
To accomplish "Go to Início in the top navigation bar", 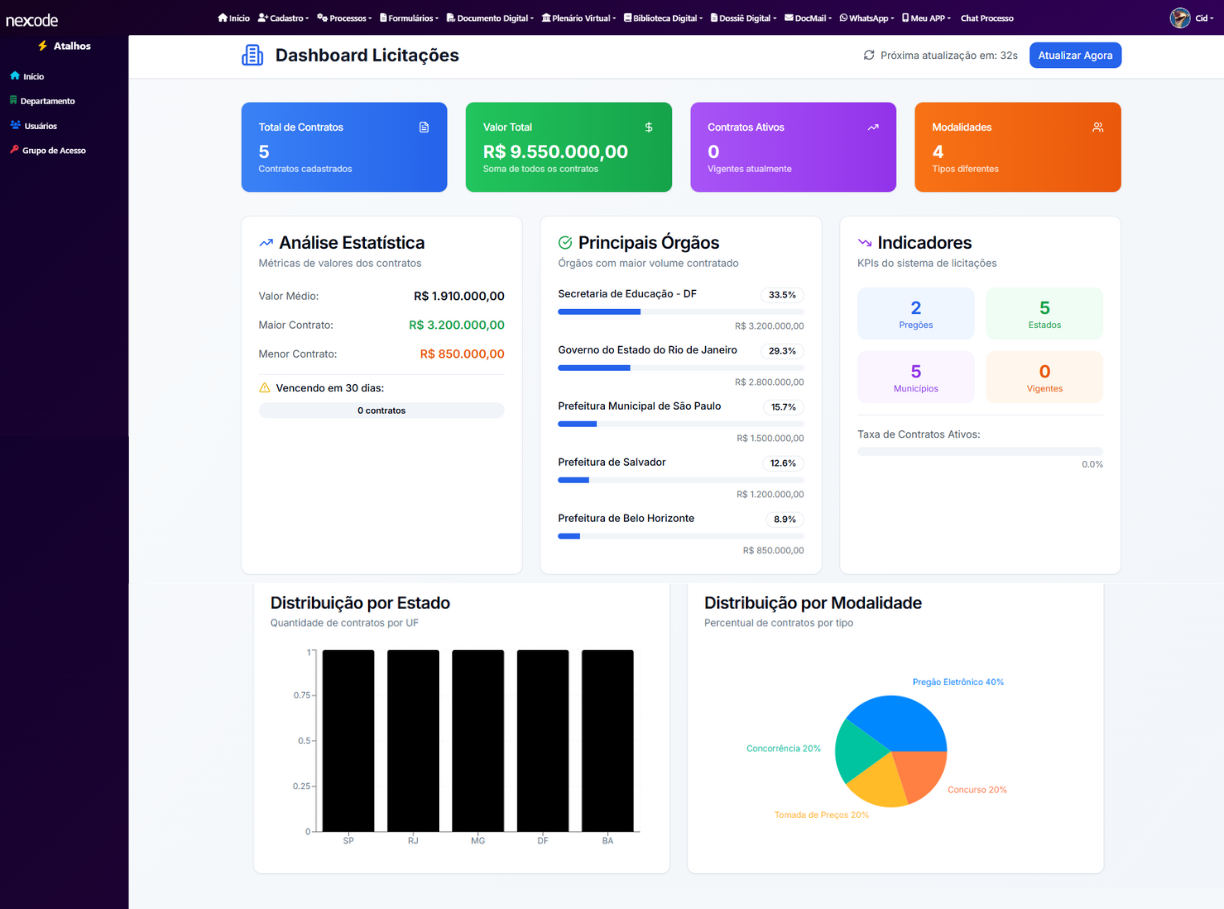I will point(234,18).
